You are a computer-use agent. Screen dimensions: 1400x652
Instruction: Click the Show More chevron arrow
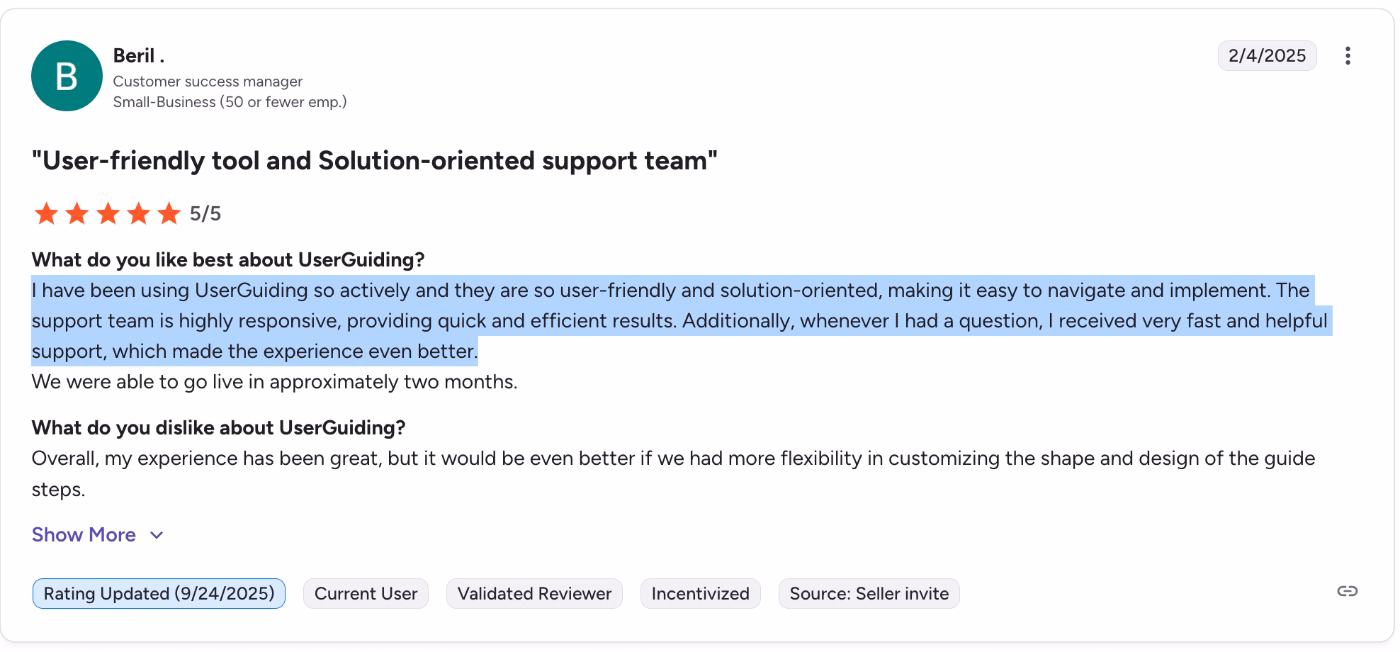(156, 535)
